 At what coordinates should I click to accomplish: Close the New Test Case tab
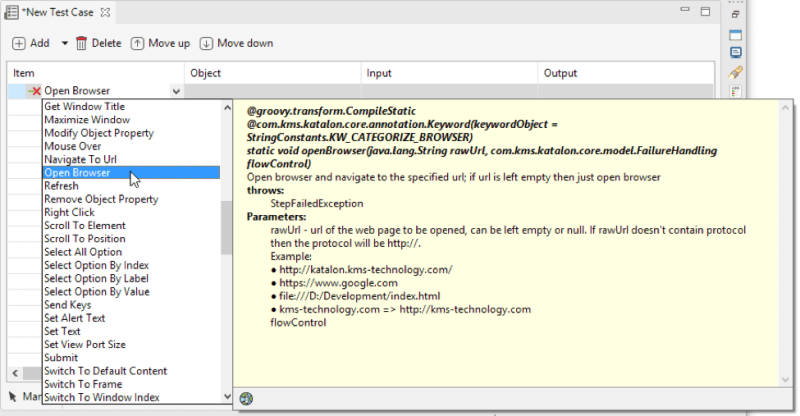pos(106,13)
